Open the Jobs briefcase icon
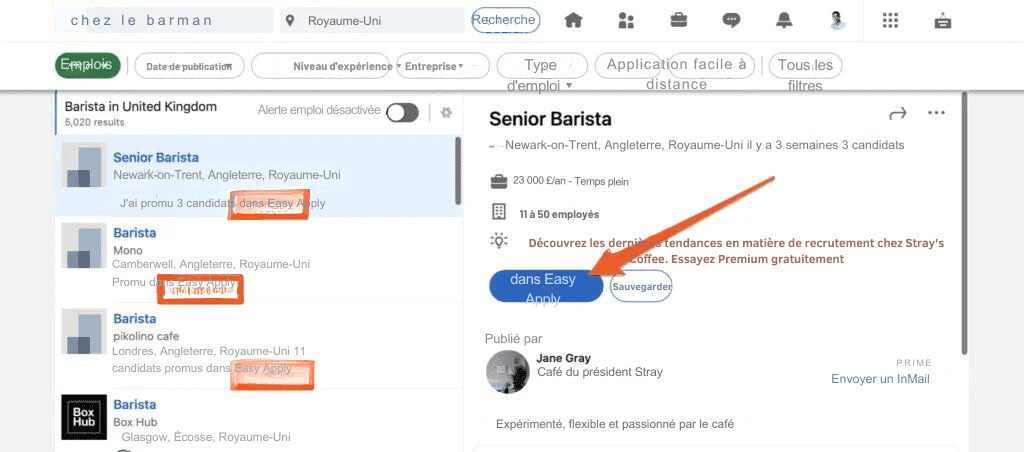This screenshot has width=1024, height=452. [x=679, y=20]
